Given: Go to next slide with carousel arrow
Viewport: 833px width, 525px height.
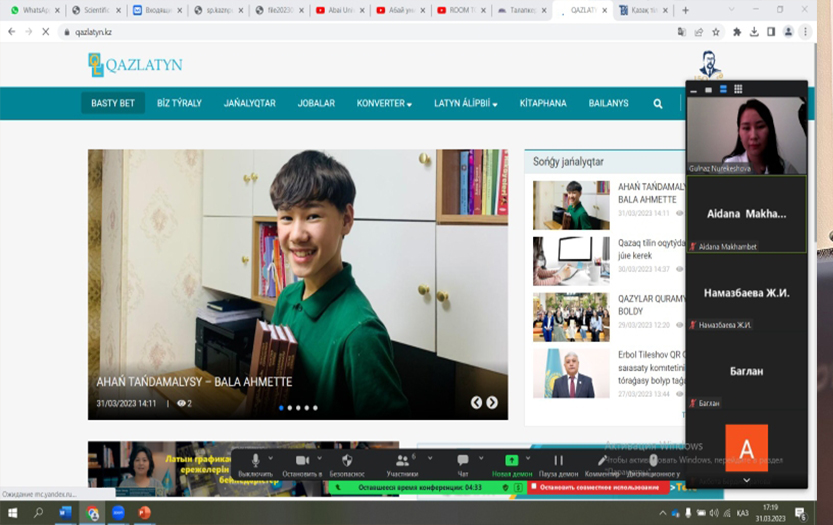Looking at the screenshot, I should [x=492, y=402].
